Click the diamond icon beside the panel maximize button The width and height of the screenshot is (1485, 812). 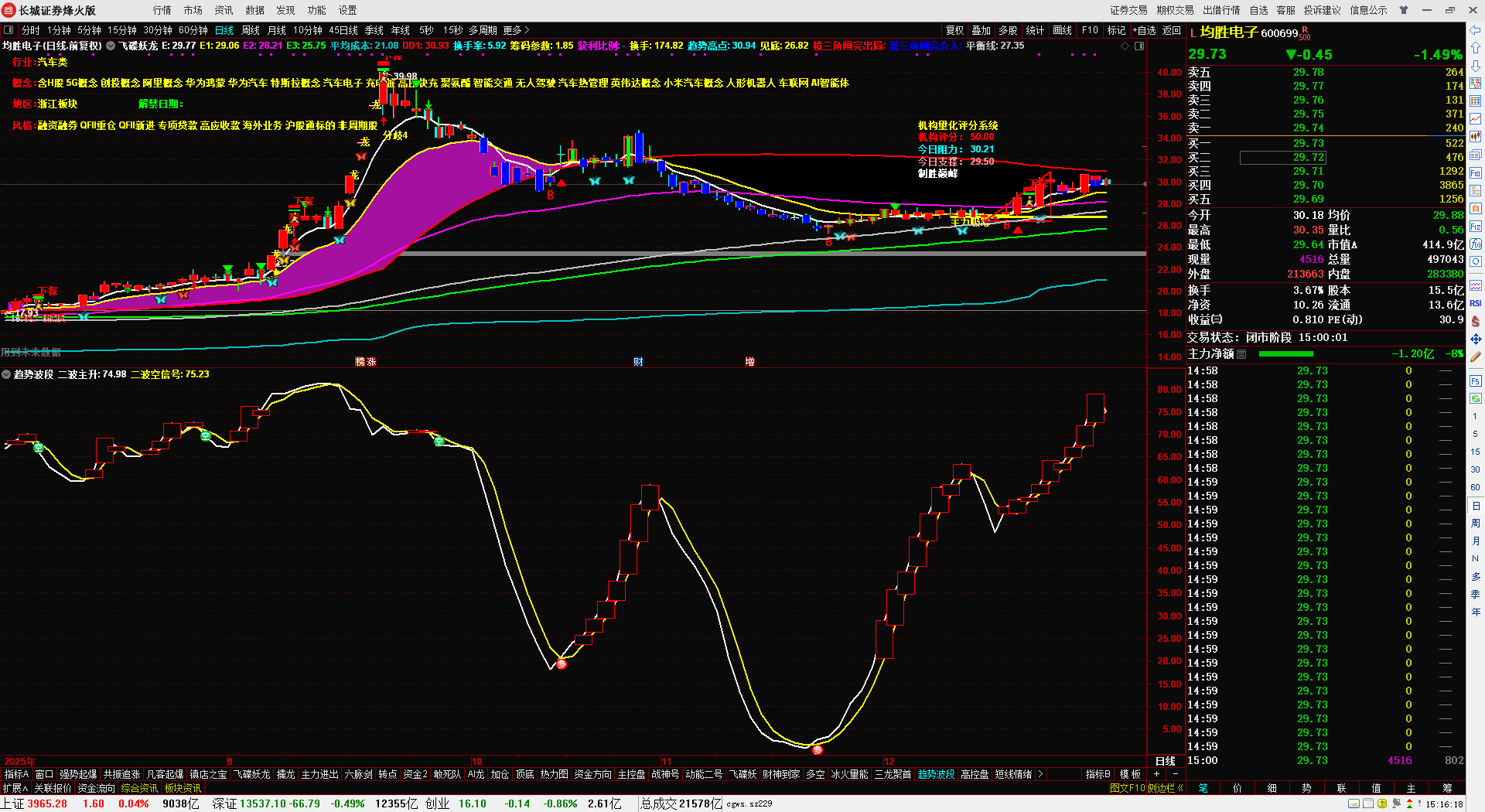pos(1125,46)
